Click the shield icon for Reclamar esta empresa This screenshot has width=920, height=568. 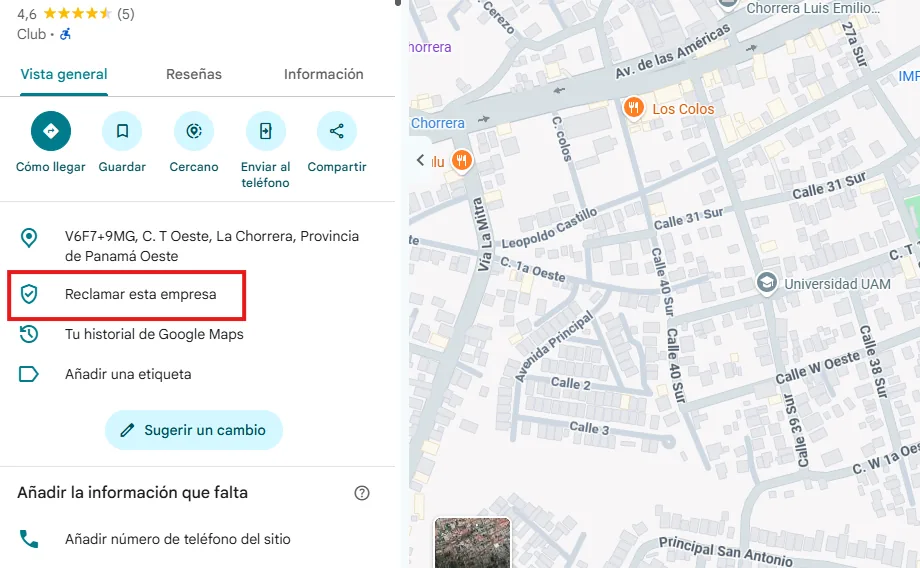point(29,294)
